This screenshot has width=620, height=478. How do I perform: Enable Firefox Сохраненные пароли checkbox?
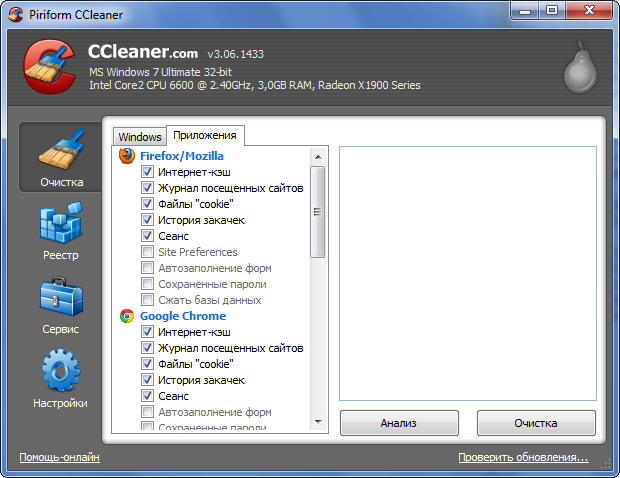point(147,284)
